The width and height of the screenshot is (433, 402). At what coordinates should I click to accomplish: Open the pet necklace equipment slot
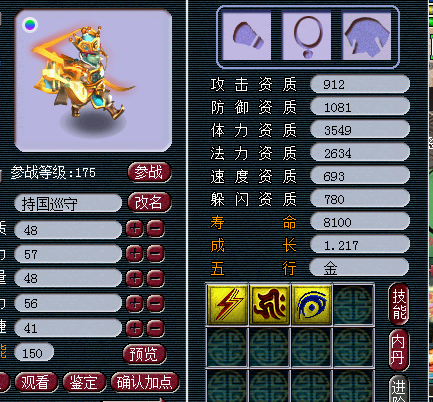[307, 36]
